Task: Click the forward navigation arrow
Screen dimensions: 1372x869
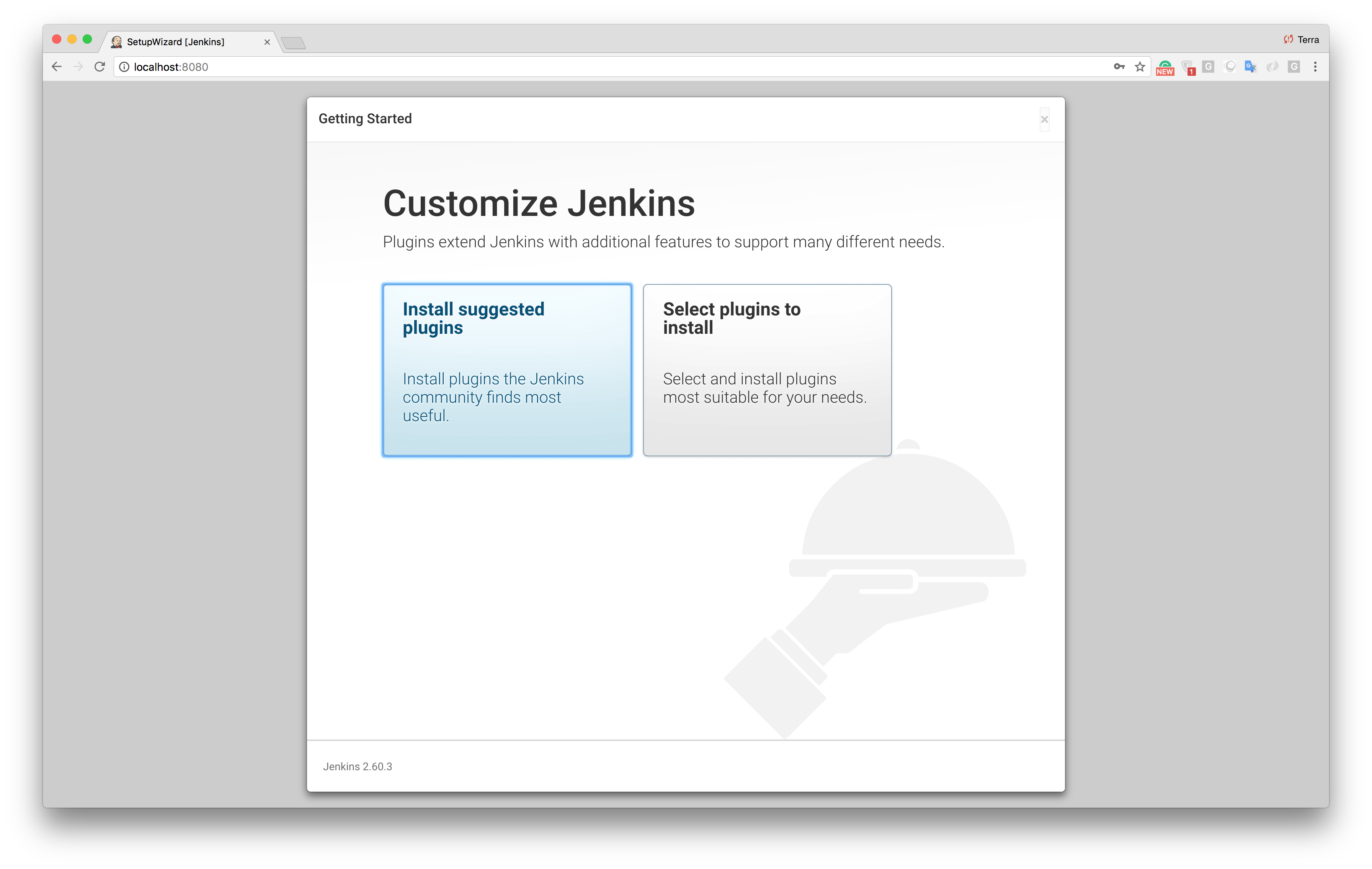Action: click(x=78, y=67)
